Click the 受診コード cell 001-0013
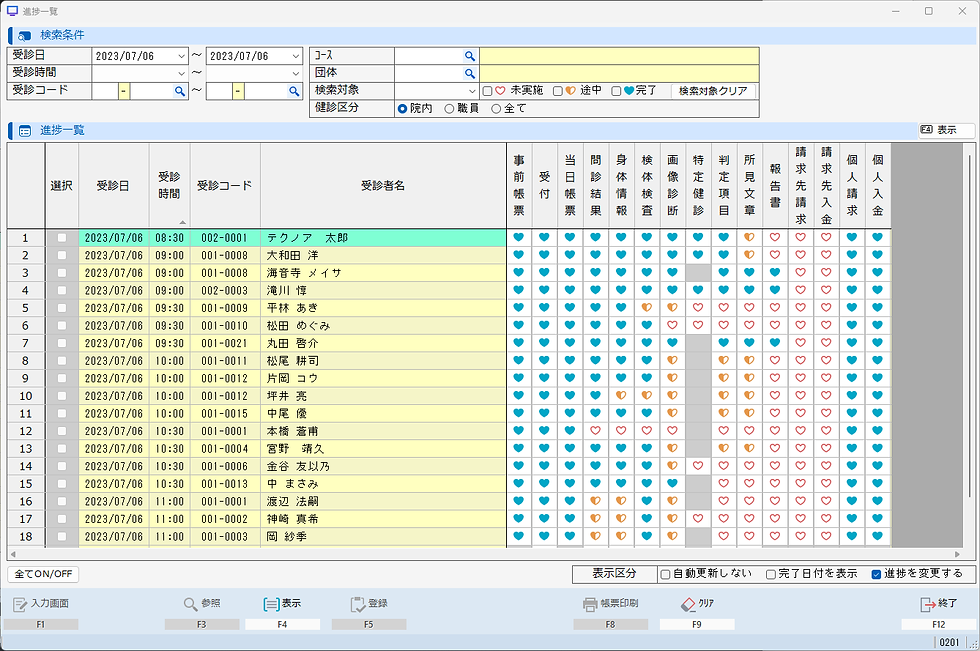 tap(225, 484)
